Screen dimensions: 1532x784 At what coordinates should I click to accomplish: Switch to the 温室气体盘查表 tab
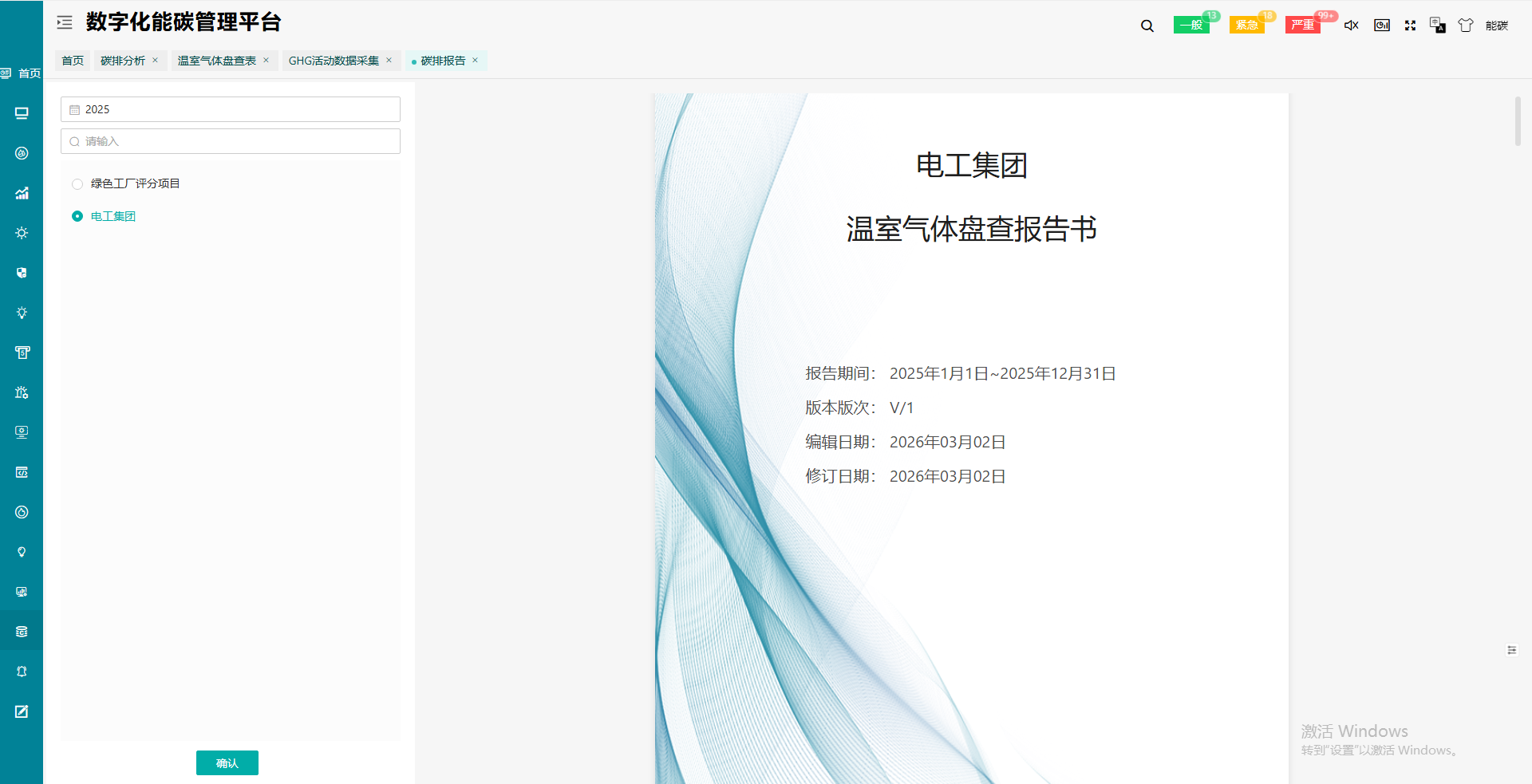(x=217, y=61)
